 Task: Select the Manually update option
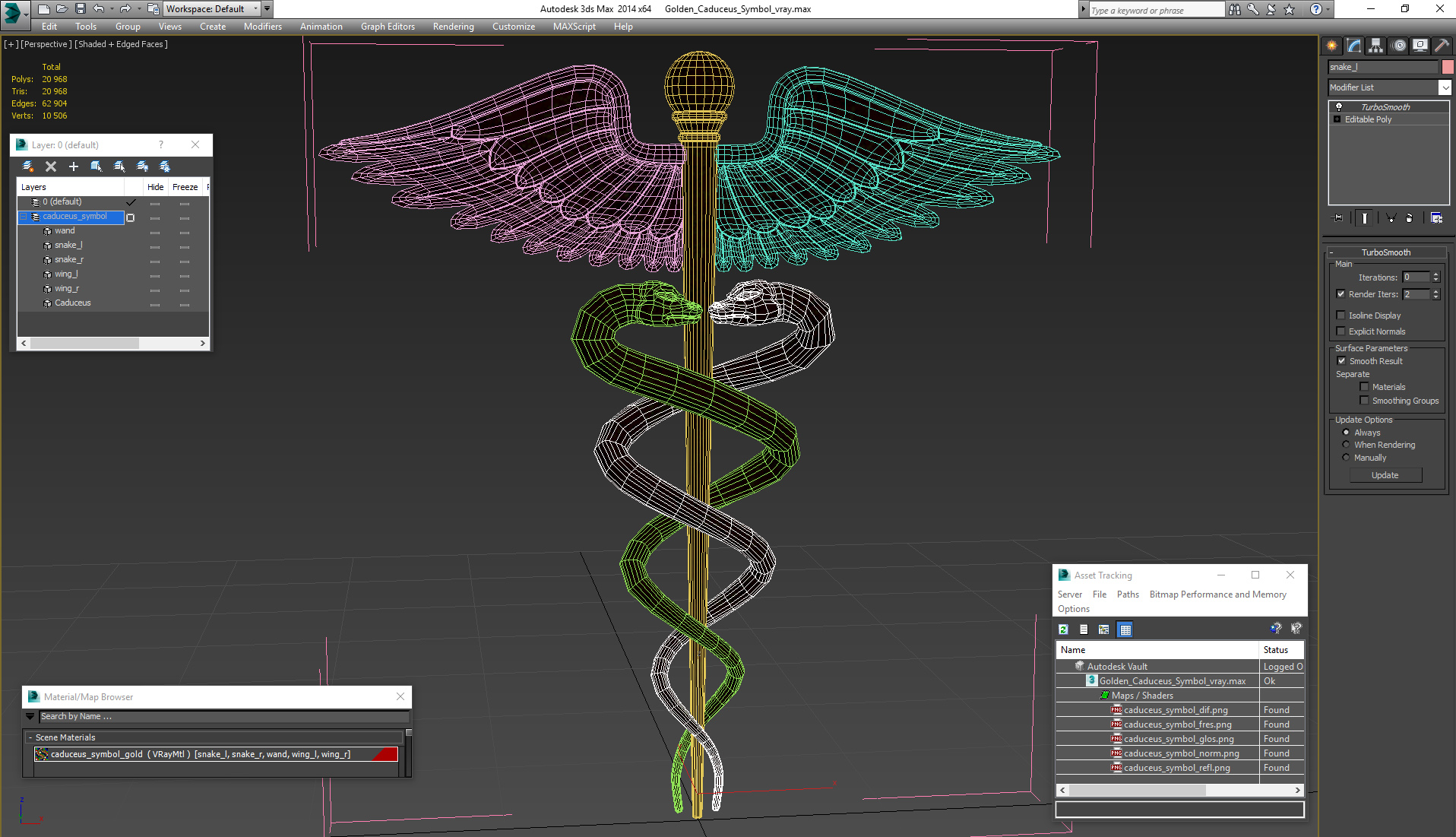pyautogui.click(x=1347, y=458)
